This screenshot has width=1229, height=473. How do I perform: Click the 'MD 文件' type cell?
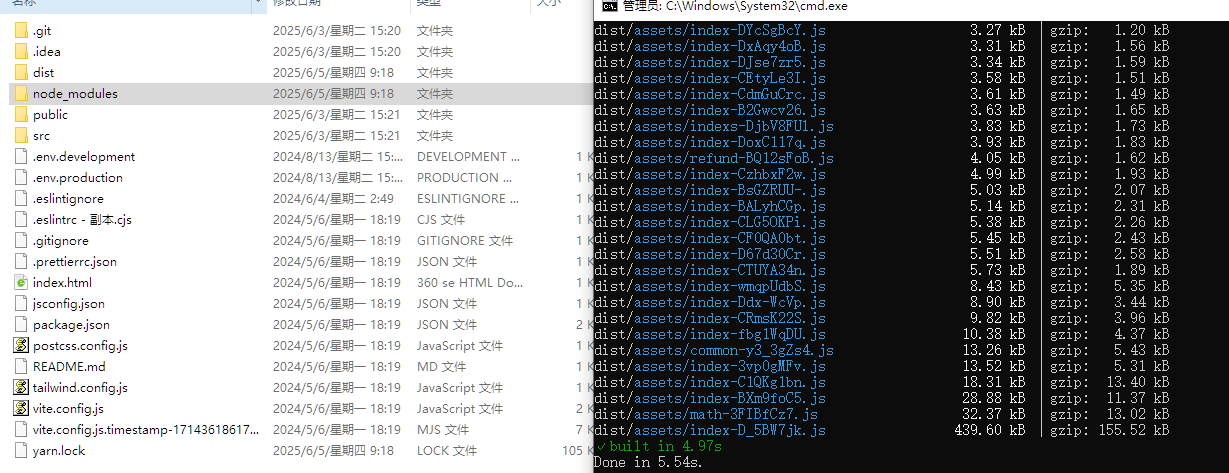439,367
